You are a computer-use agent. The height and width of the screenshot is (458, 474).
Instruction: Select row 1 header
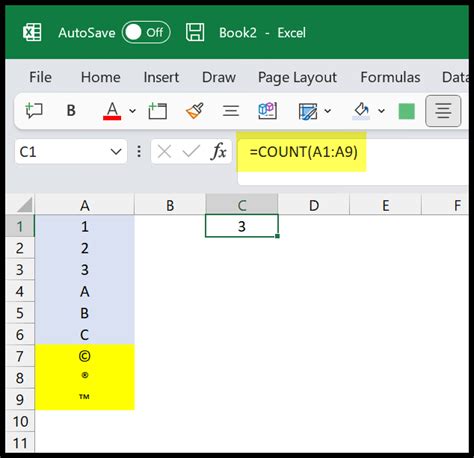pyautogui.click(x=20, y=226)
